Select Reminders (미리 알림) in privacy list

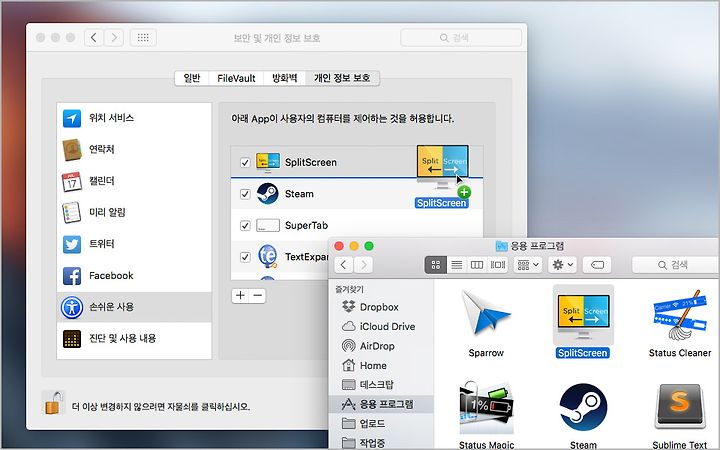134,212
